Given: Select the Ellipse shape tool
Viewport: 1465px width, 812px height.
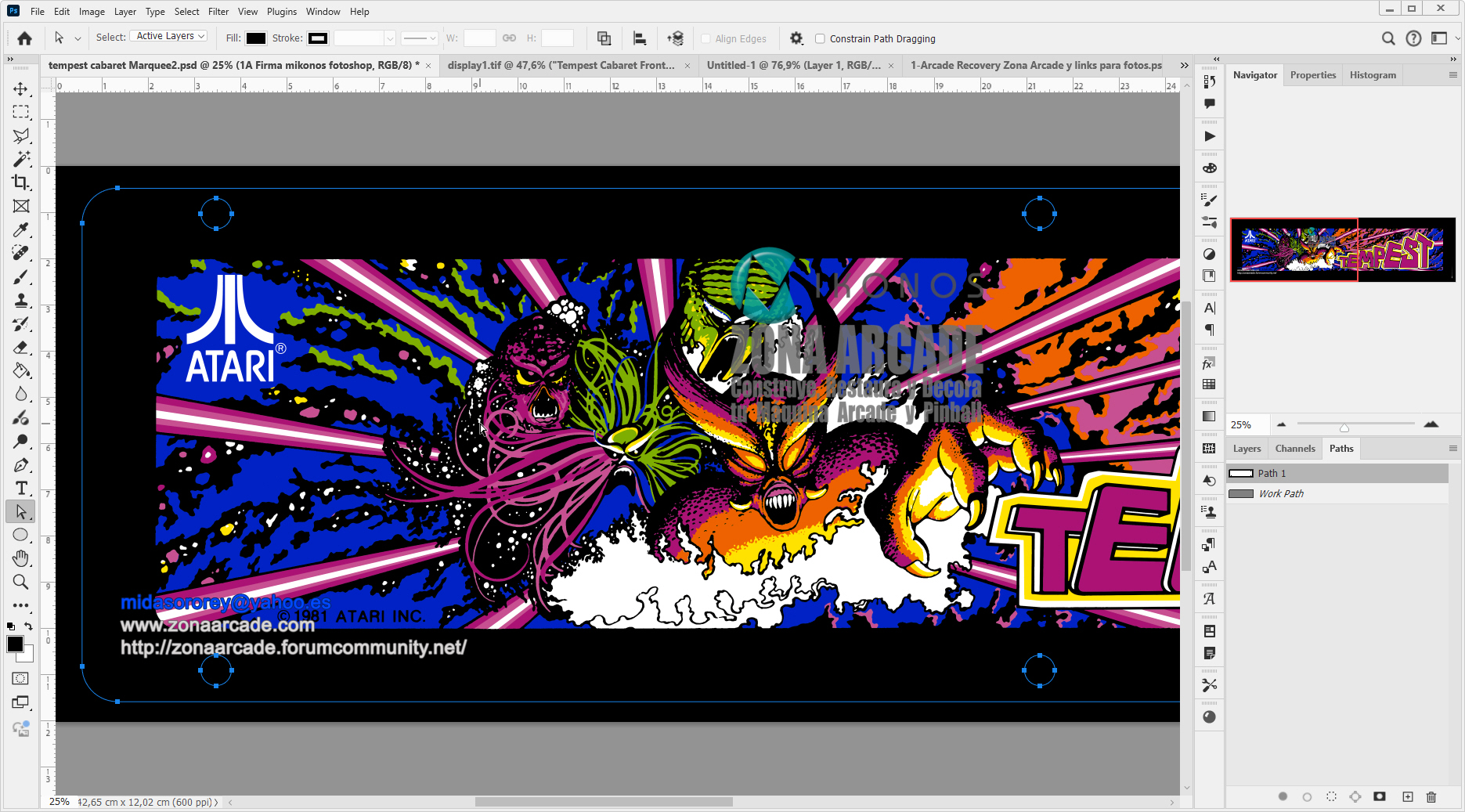Looking at the screenshot, I should point(21,536).
